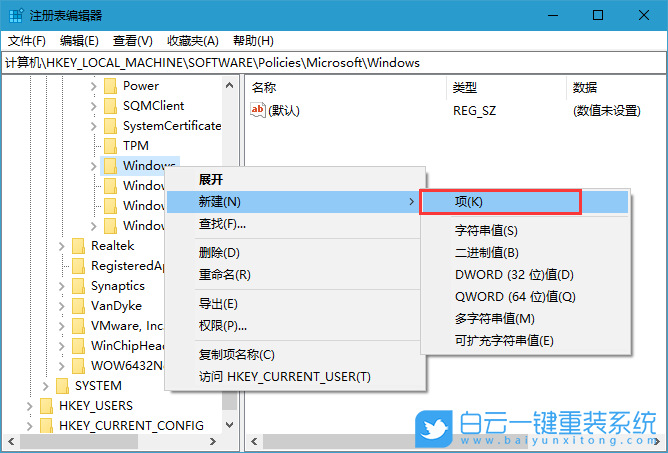Create new 字符串值(S) from submenu
Screen dimensions: 668x453
(x=525, y=231)
